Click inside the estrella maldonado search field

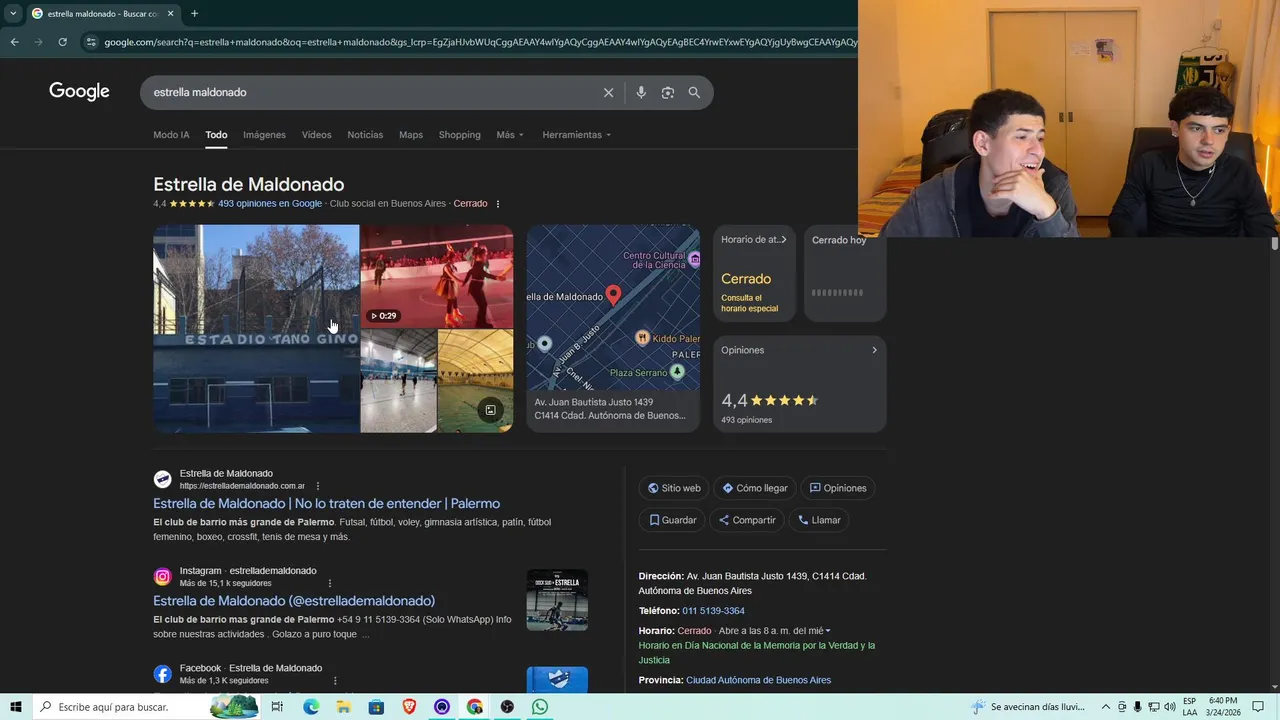coord(370,92)
